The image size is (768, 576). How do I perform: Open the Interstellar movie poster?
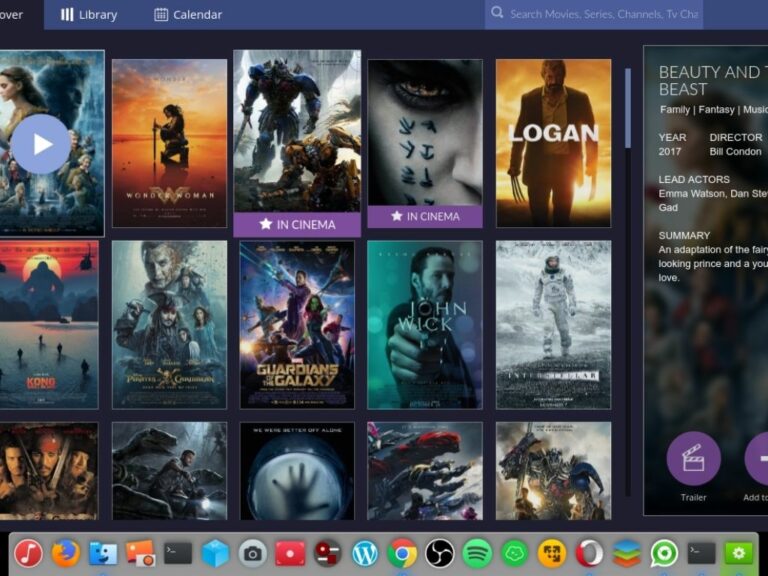pyautogui.click(x=553, y=324)
